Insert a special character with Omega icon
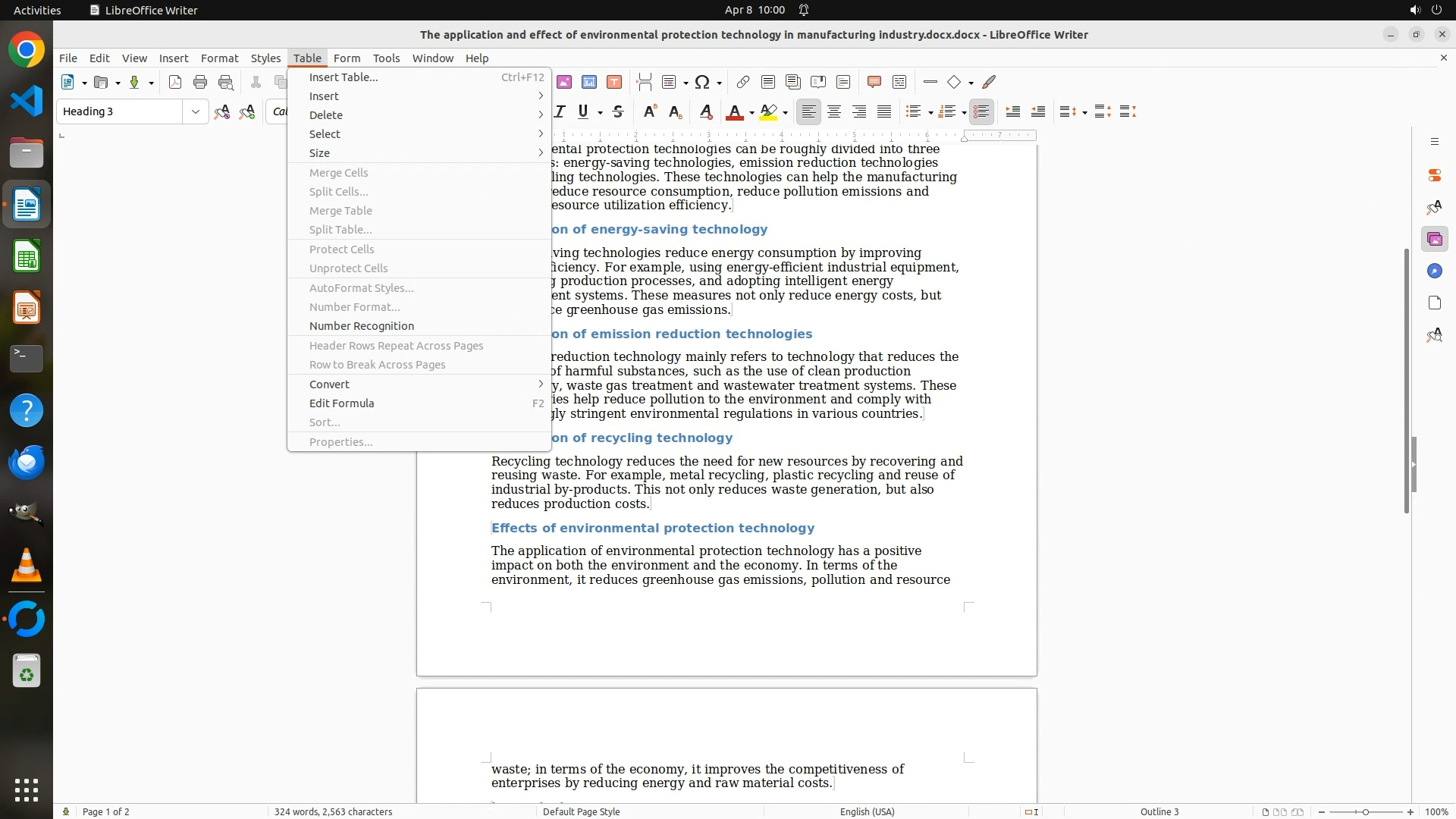The height and width of the screenshot is (819, 1456). tap(702, 82)
